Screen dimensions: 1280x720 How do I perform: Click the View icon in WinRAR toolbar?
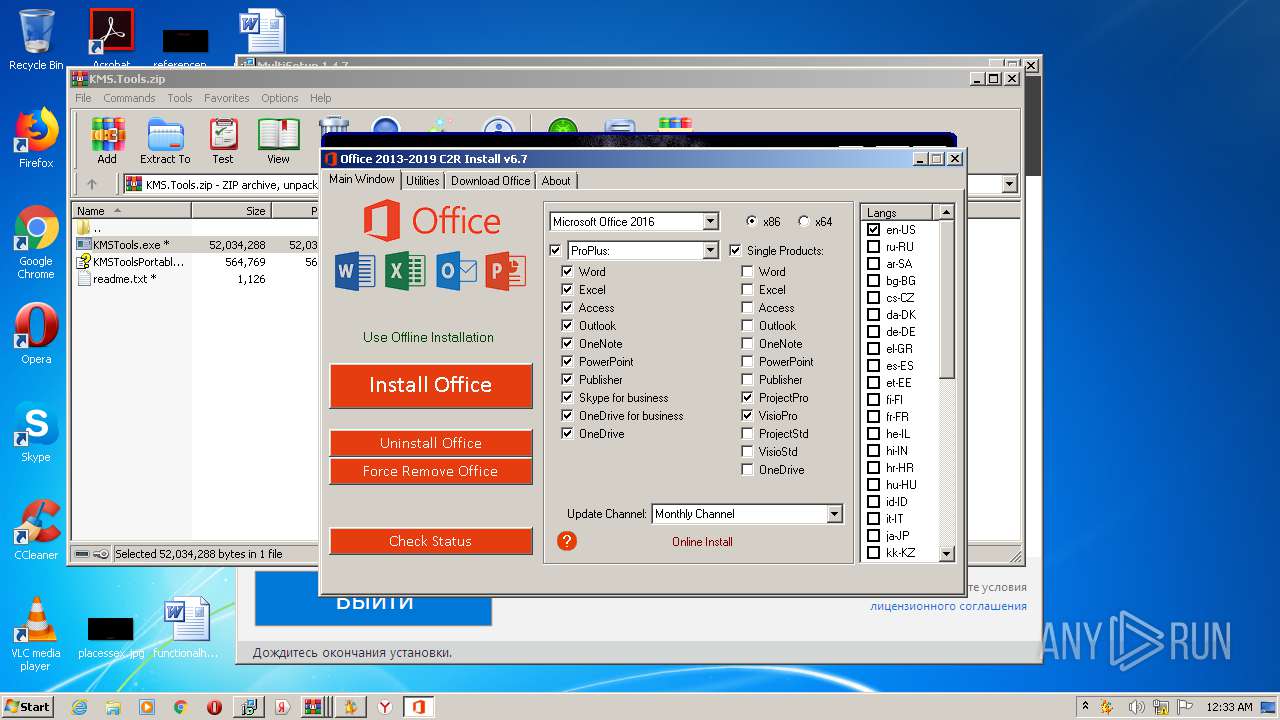pos(279,141)
